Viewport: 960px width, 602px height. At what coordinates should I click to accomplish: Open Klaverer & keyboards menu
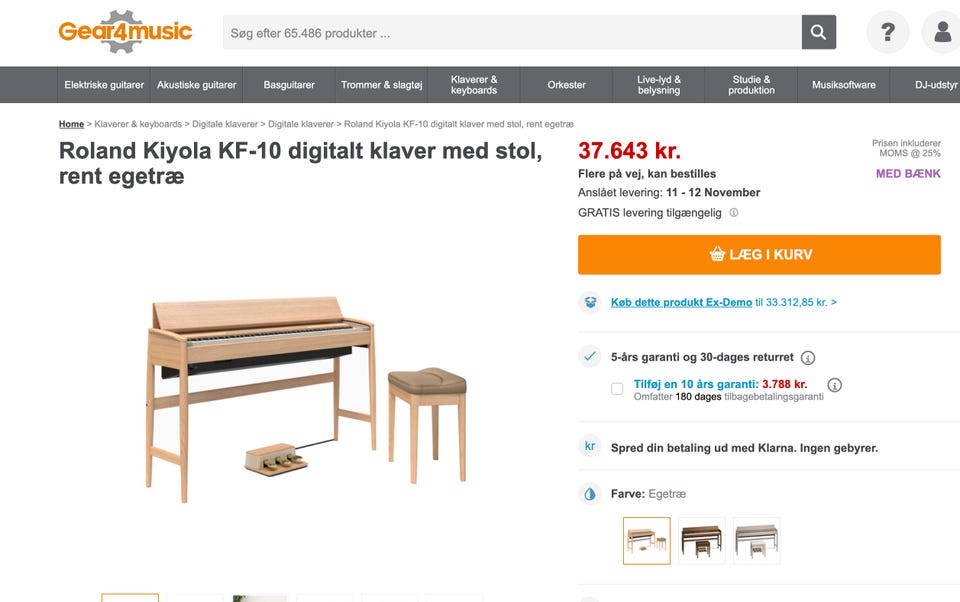click(474, 85)
